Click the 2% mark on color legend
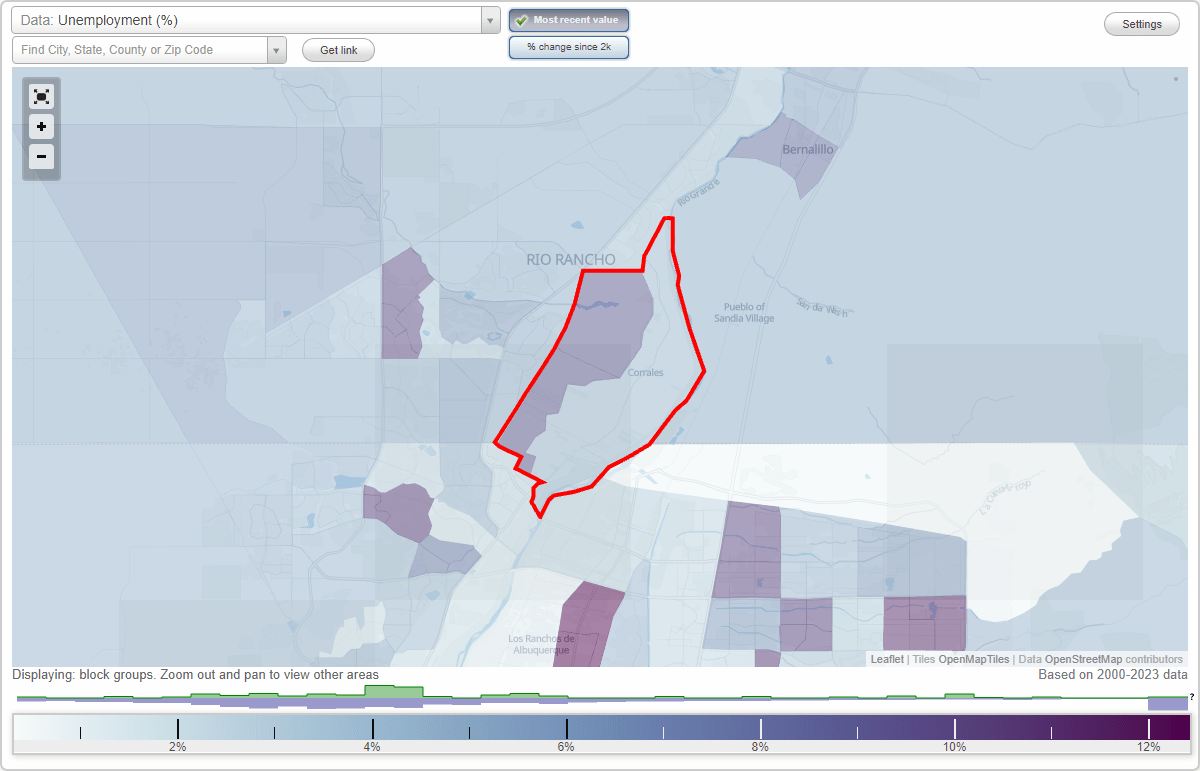Screen dimensions: 1200x771 click(x=177, y=729)
